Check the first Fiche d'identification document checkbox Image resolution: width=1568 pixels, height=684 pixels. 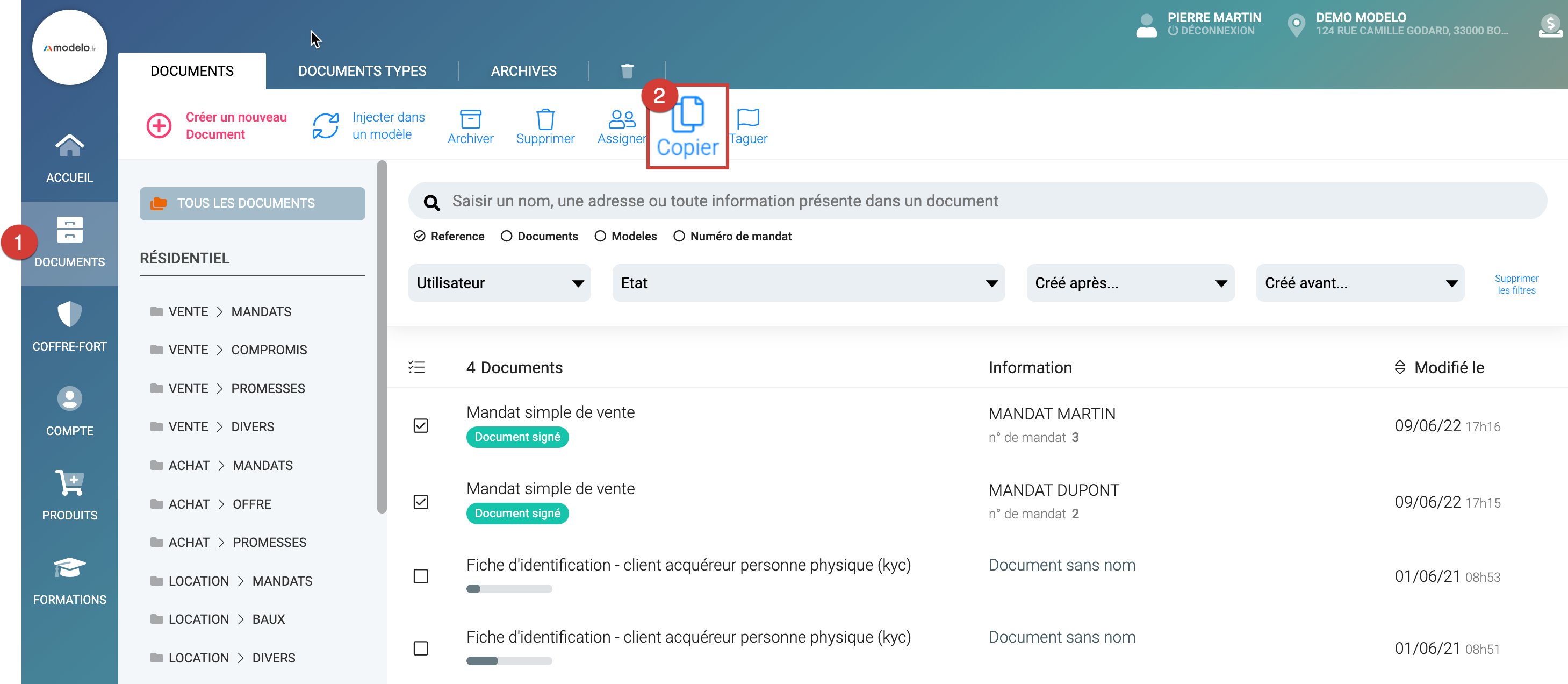421,575
